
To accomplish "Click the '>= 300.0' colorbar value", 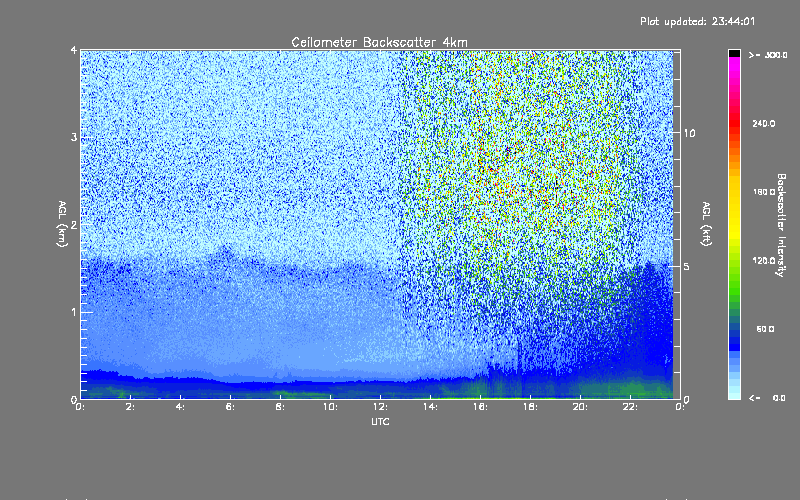I will tap(768, 55).
